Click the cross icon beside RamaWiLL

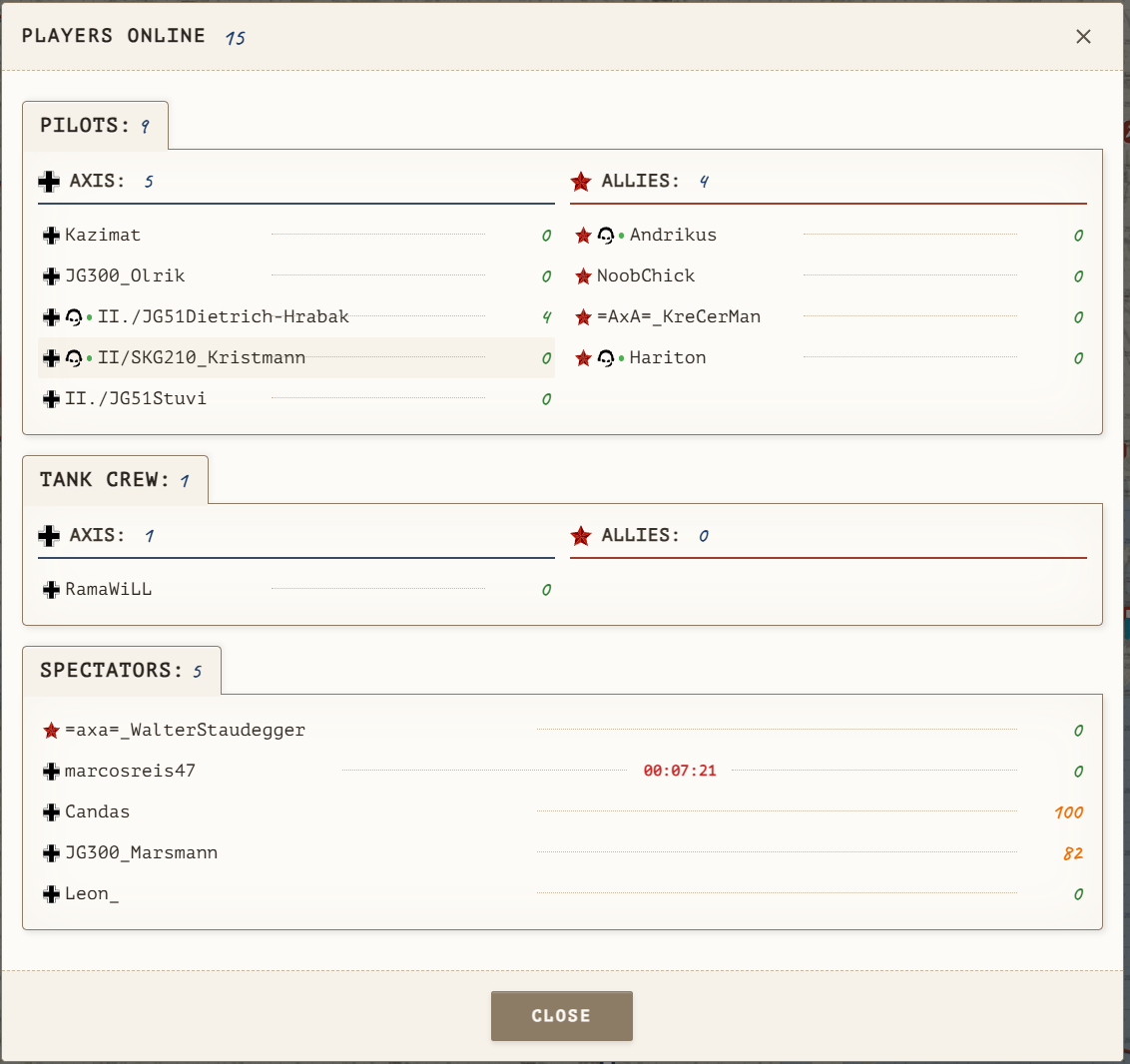(x=51, y=590)
